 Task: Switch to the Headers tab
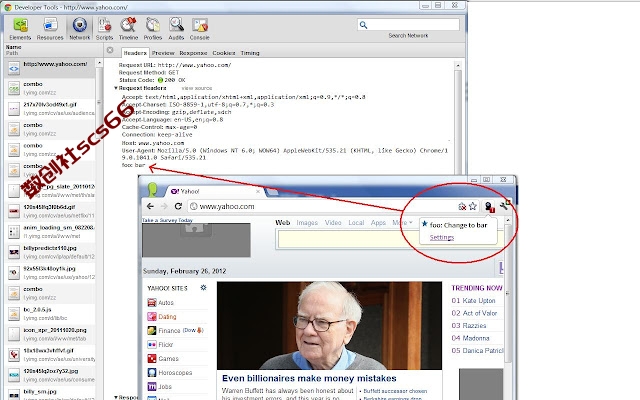[x=135, y=53]
